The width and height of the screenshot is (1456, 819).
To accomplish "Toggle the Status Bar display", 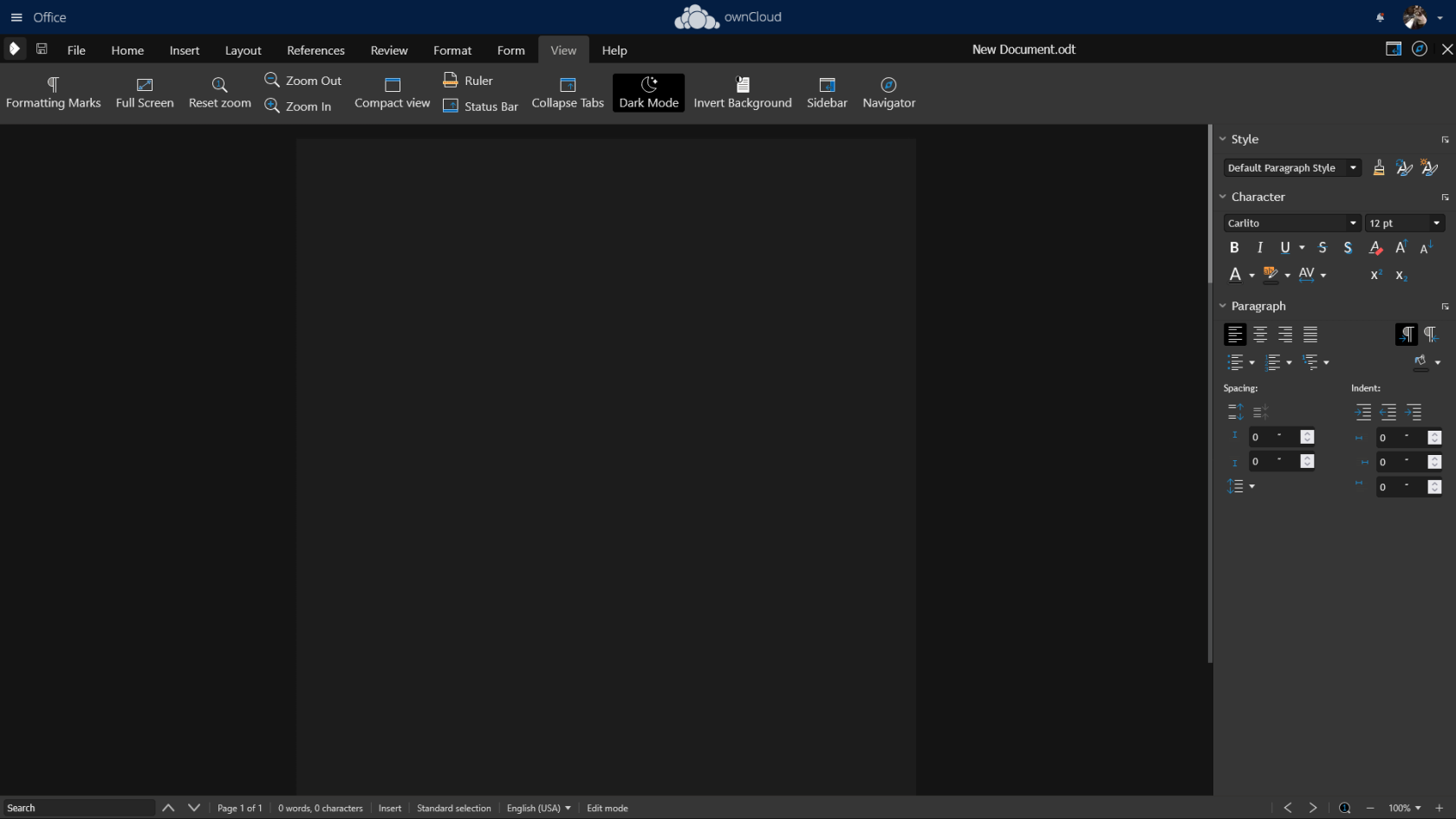I will click(x=480, y=107).
